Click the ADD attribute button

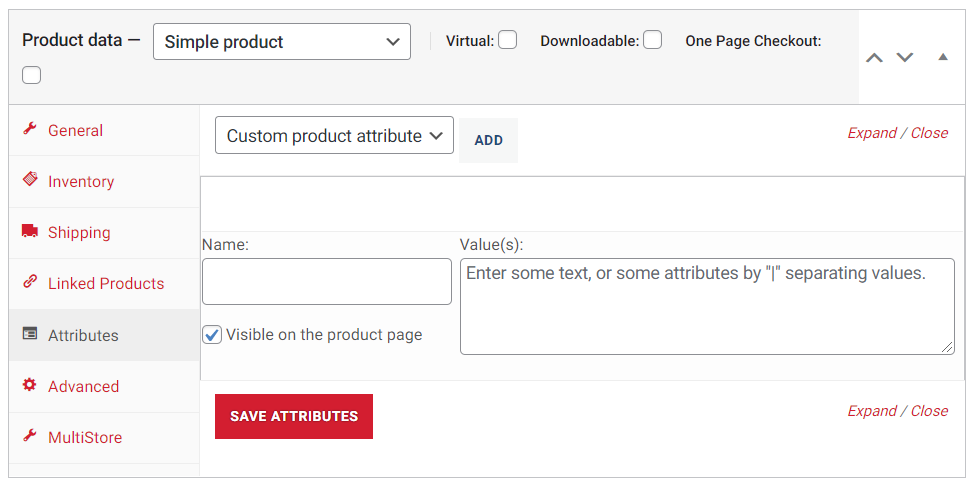point(488,140)
